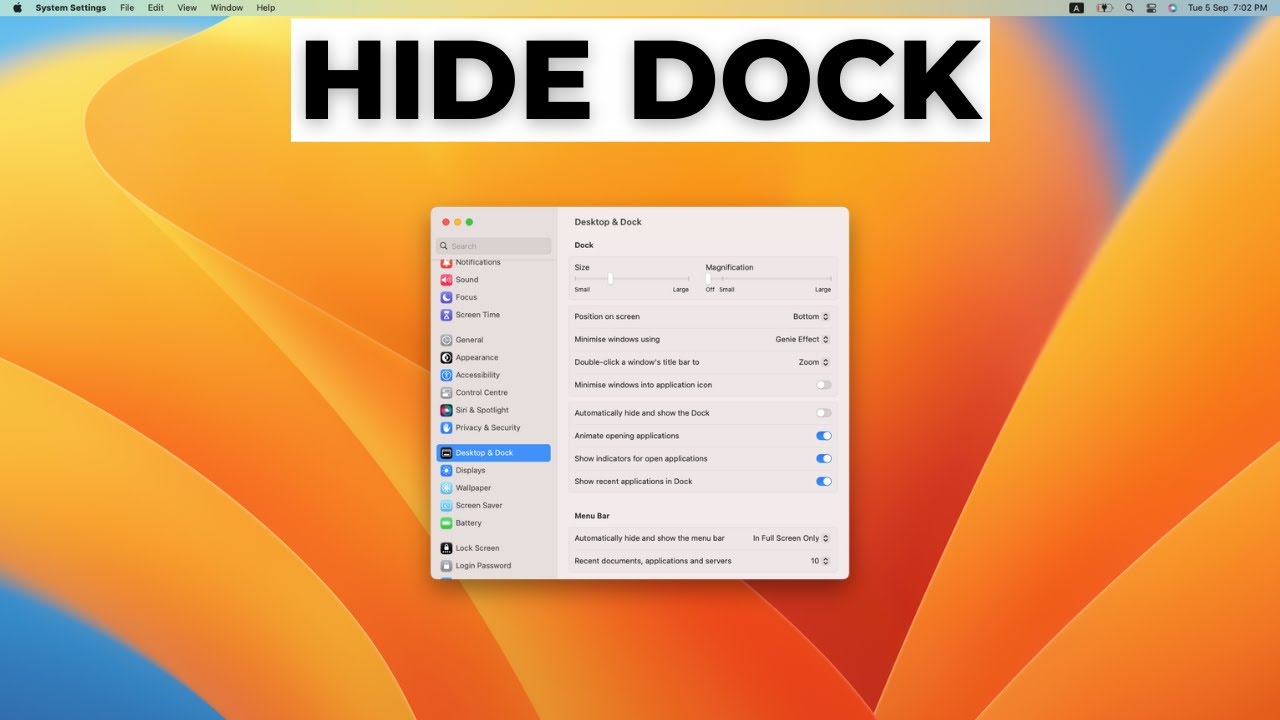
Task: Turn off Show indicators for open applications
Action: tap(823, 459)
